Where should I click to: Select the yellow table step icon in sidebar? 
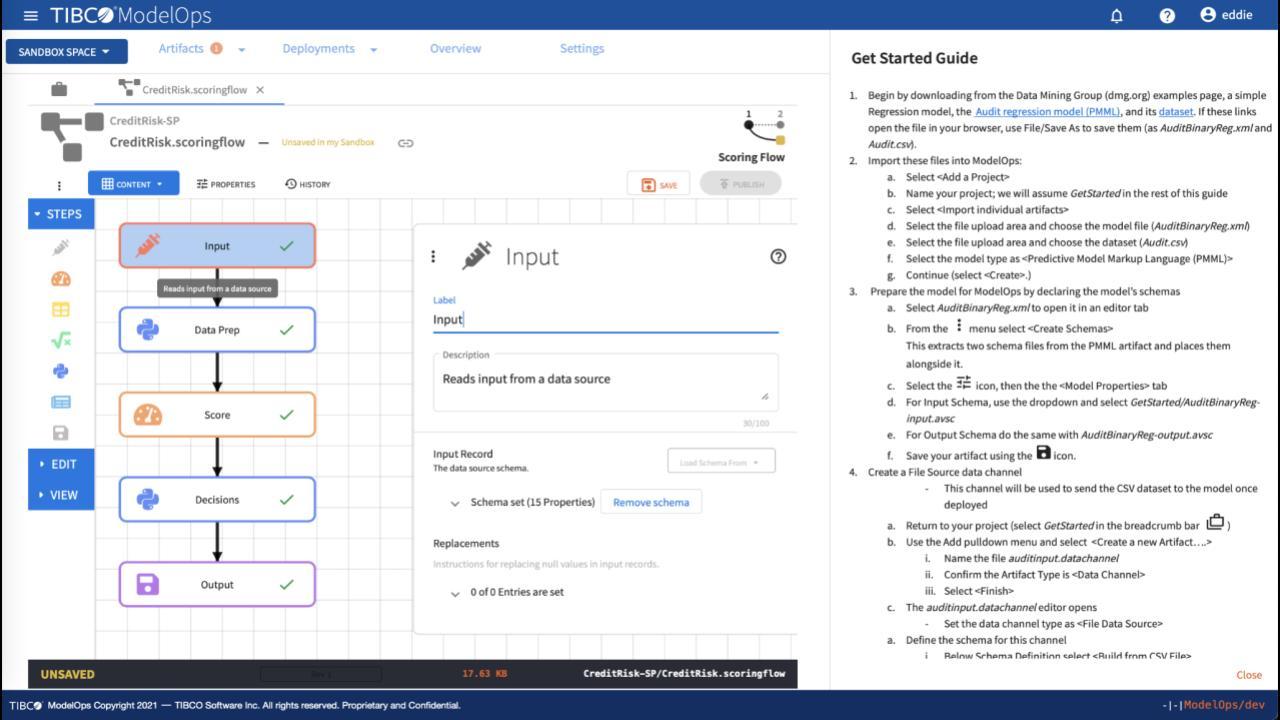[61, 310]
